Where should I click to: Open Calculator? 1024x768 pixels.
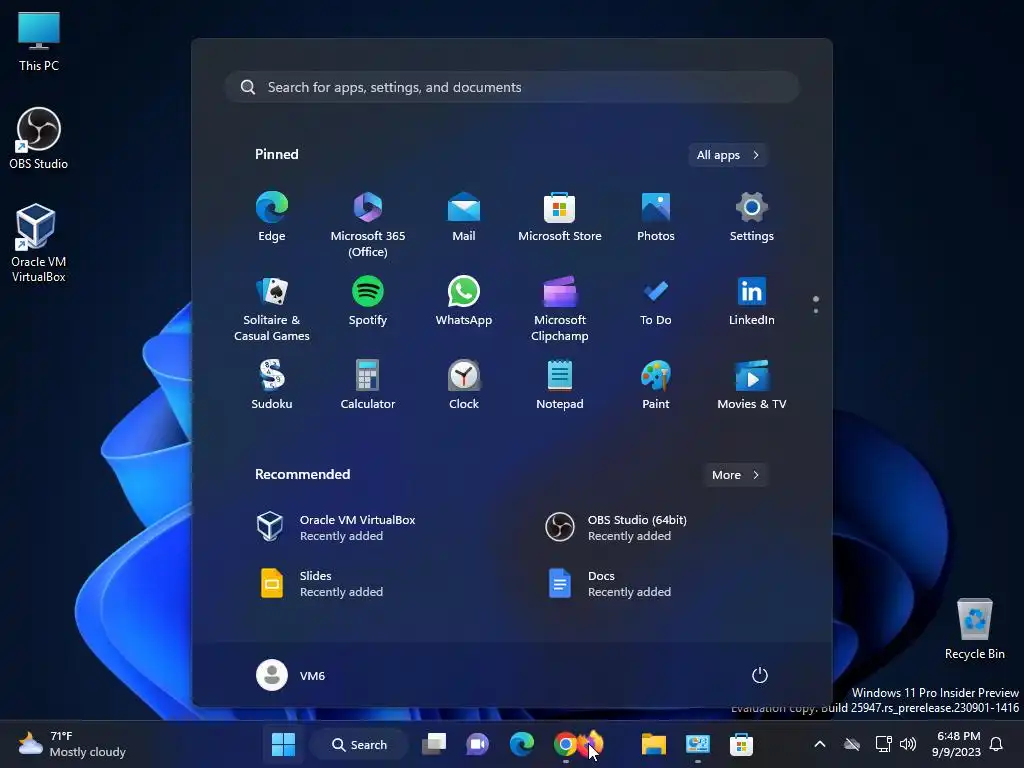[x=368, y=385]
